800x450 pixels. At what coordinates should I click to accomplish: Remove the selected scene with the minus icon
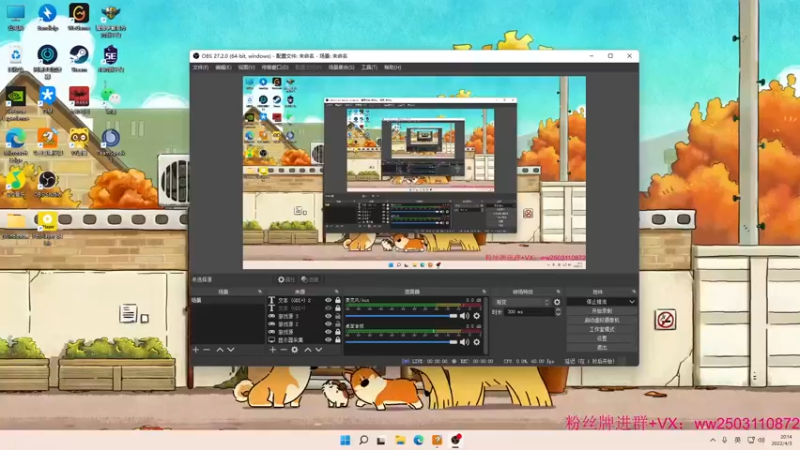tap(207, 350)
